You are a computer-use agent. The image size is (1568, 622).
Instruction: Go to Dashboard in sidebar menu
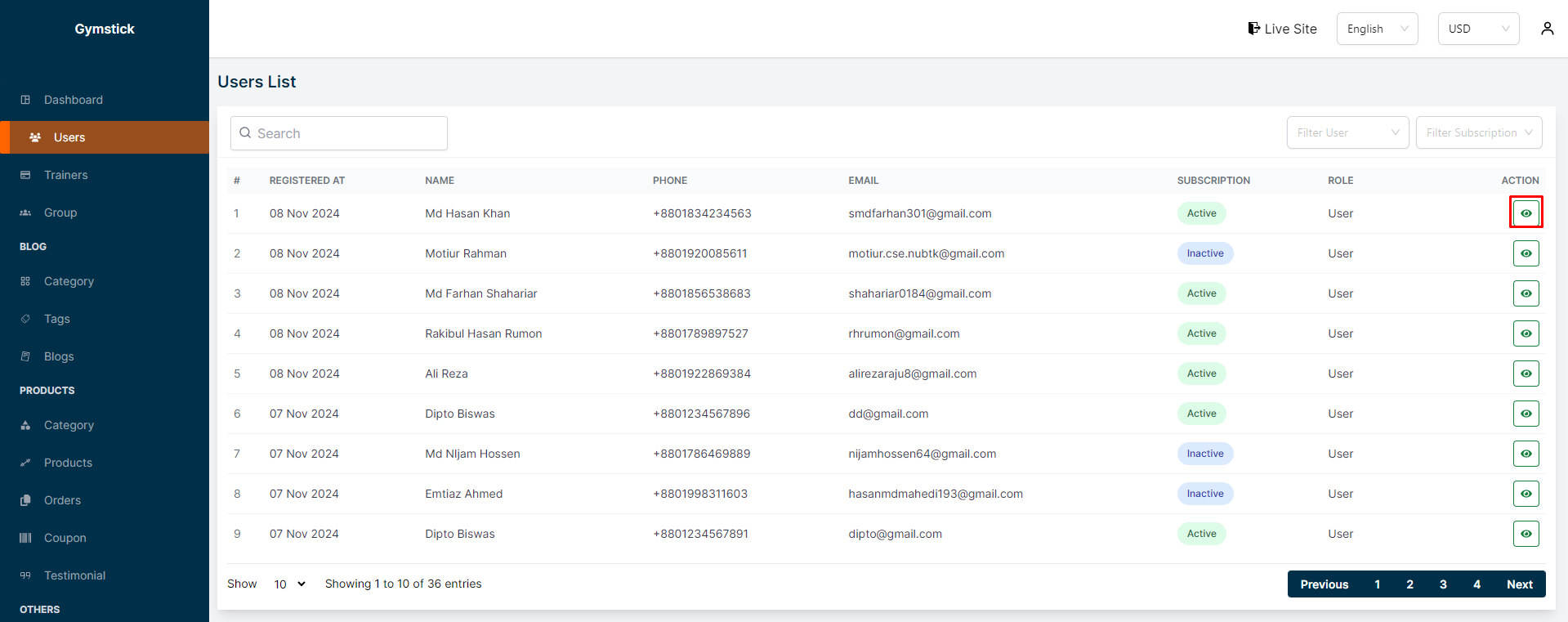click(x=73, y=100)
